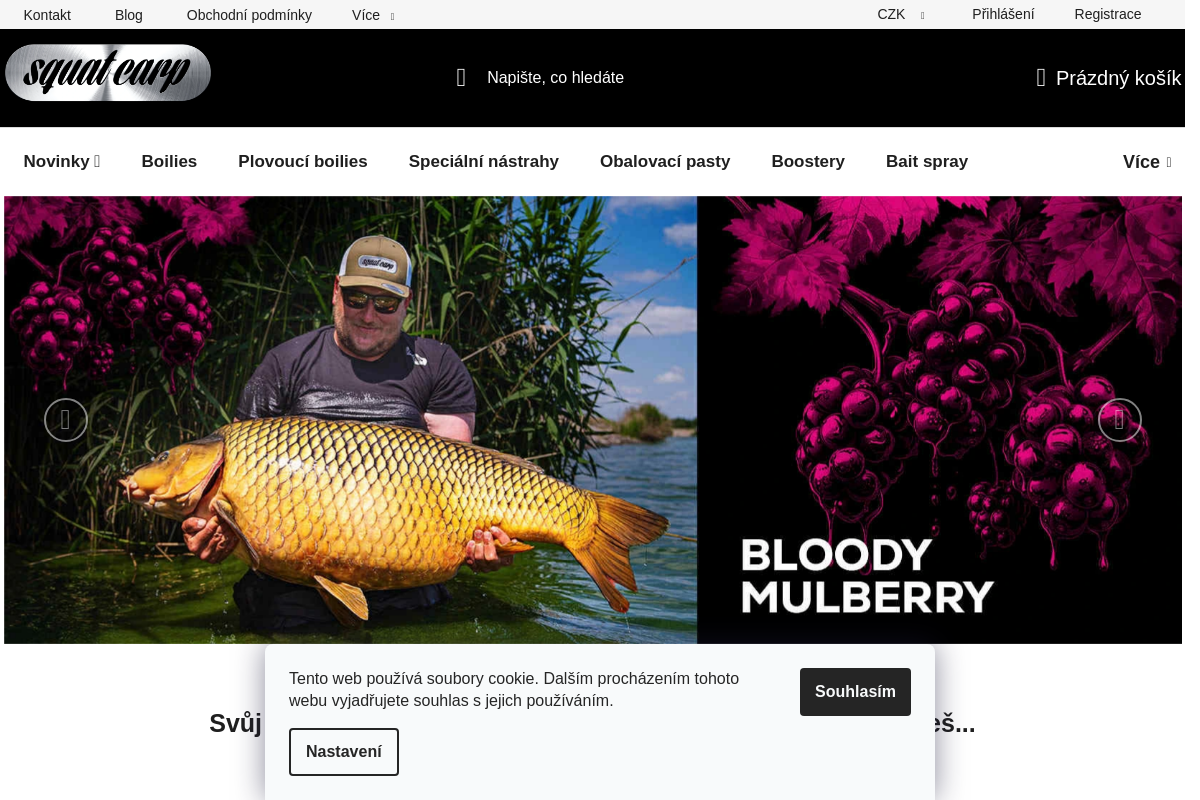Open the CZK currency dropdown
Viewport: 1200px width, 800px height.
(x=901, y=15)
